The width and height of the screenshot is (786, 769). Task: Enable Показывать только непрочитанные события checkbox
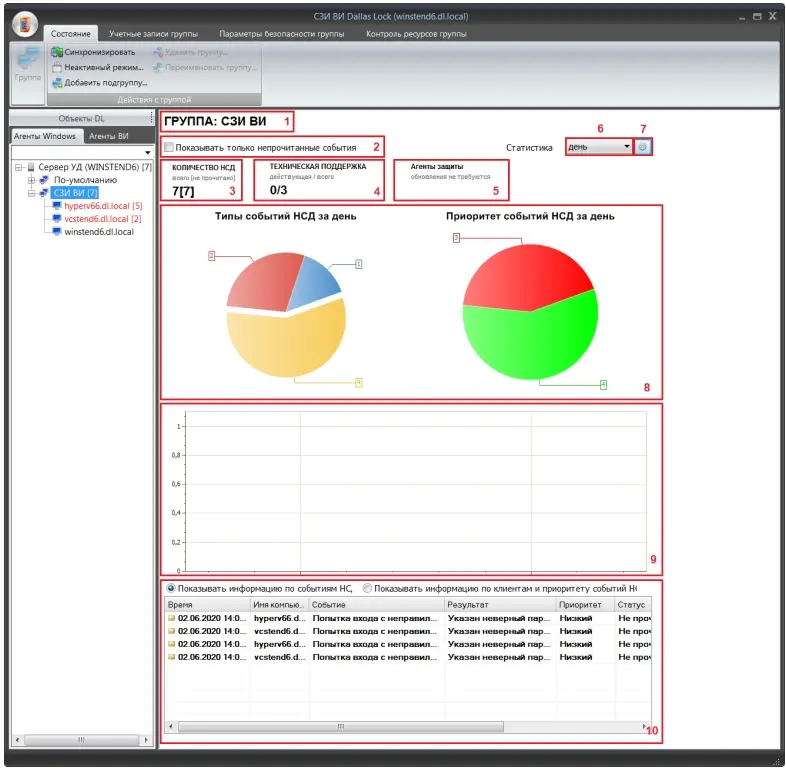point(170,147)
